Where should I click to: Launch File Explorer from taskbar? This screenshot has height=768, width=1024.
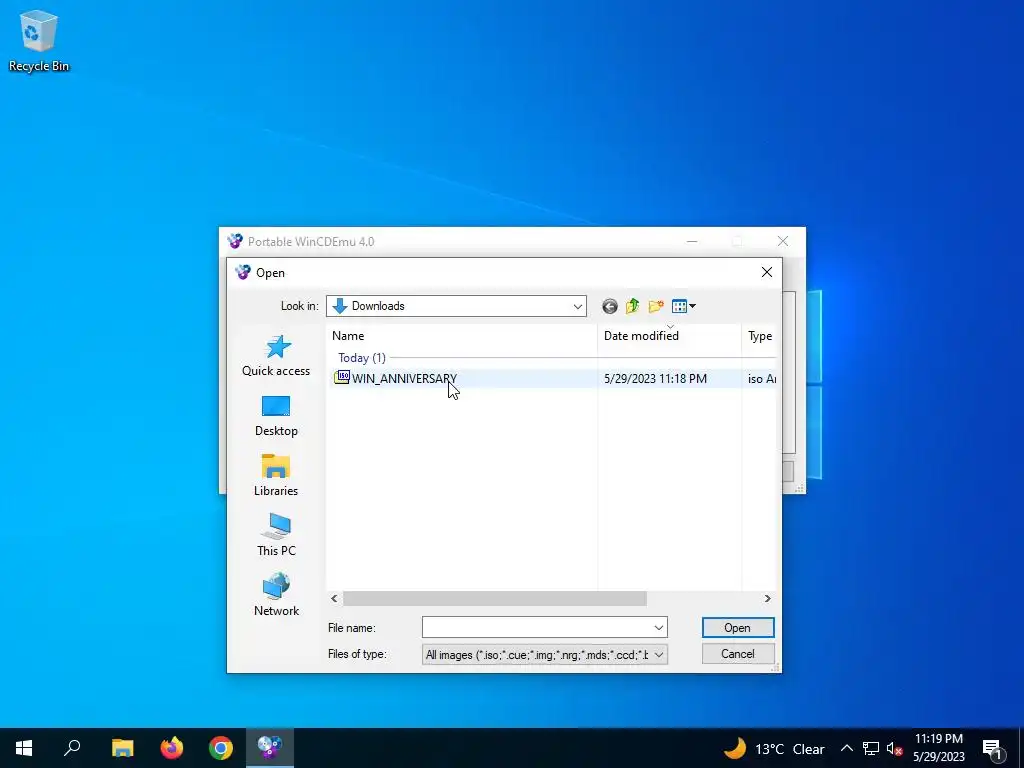click(122, 748)
